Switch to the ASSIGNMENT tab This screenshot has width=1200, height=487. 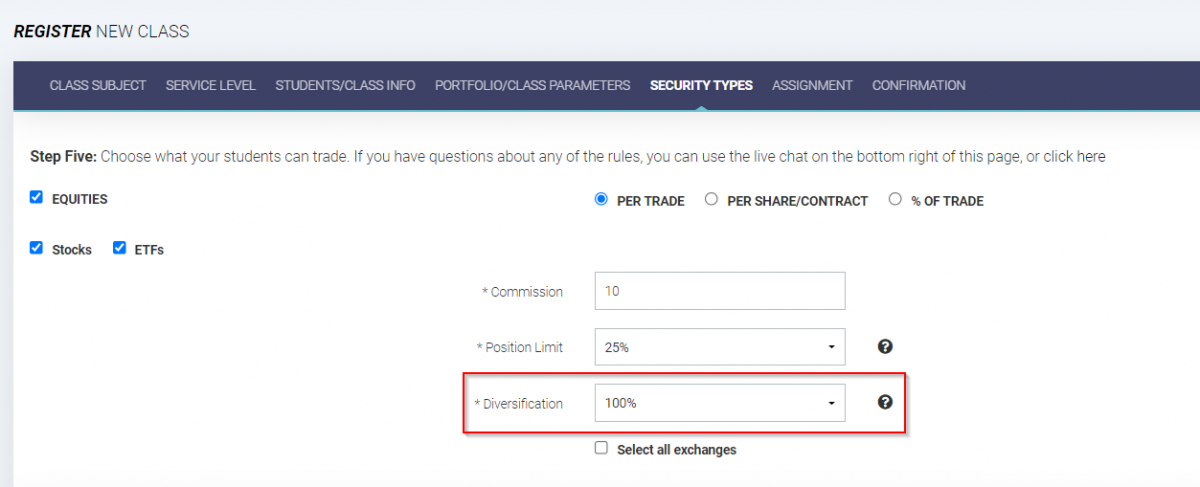[812, 86]
